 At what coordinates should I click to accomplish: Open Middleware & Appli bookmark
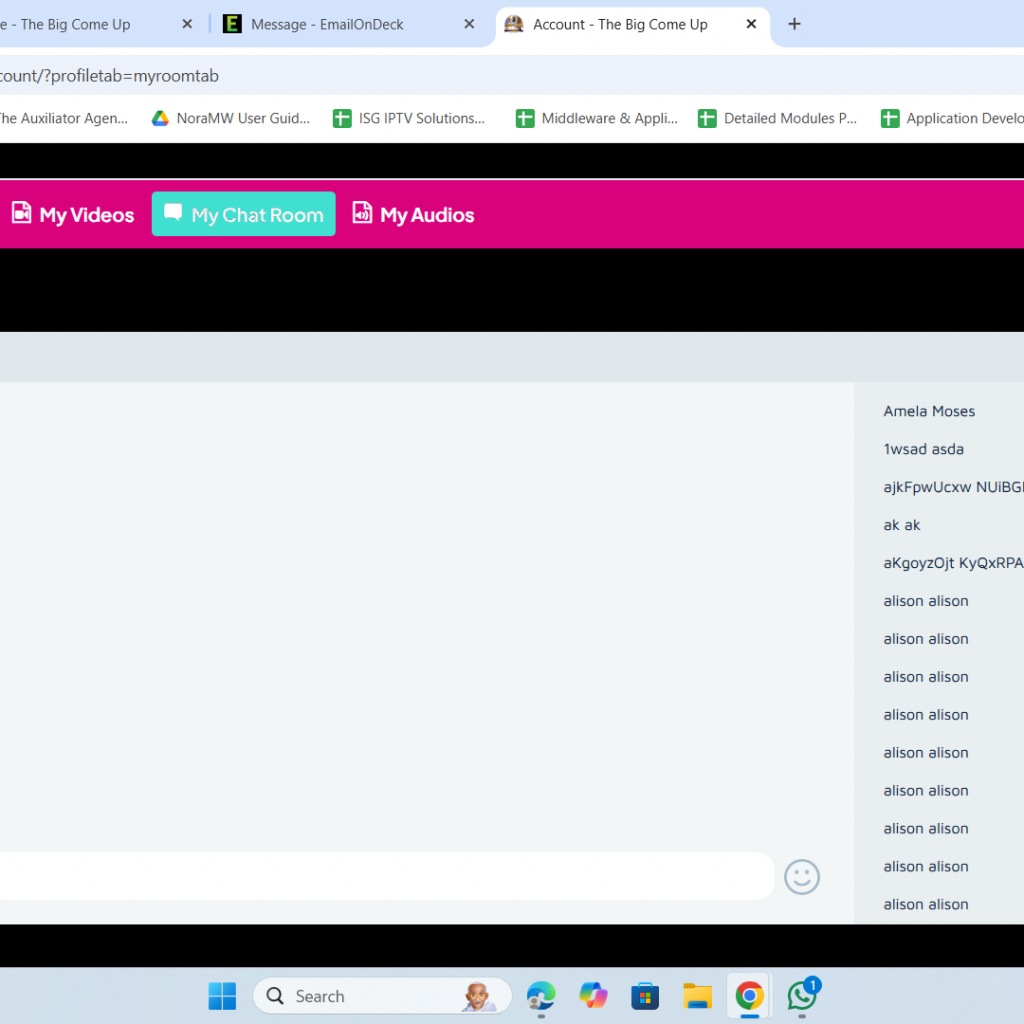click(596, 118)
